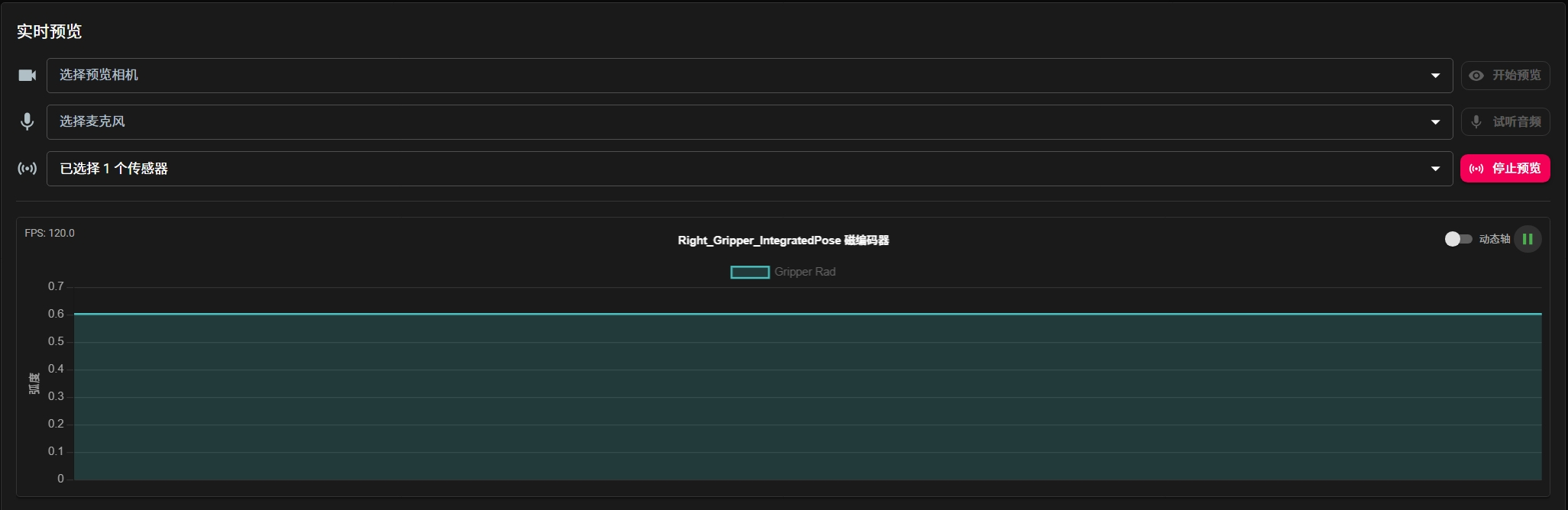Expand the camera dropdown arrow
1568x510 pixels.
1435,76
